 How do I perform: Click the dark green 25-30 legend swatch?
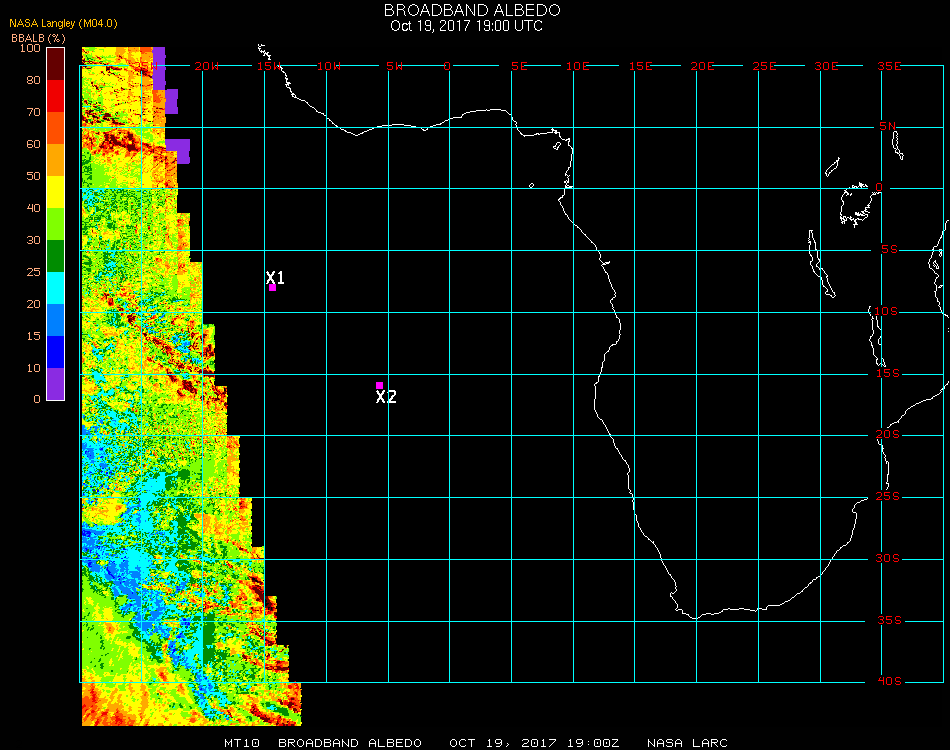point(55,256)
